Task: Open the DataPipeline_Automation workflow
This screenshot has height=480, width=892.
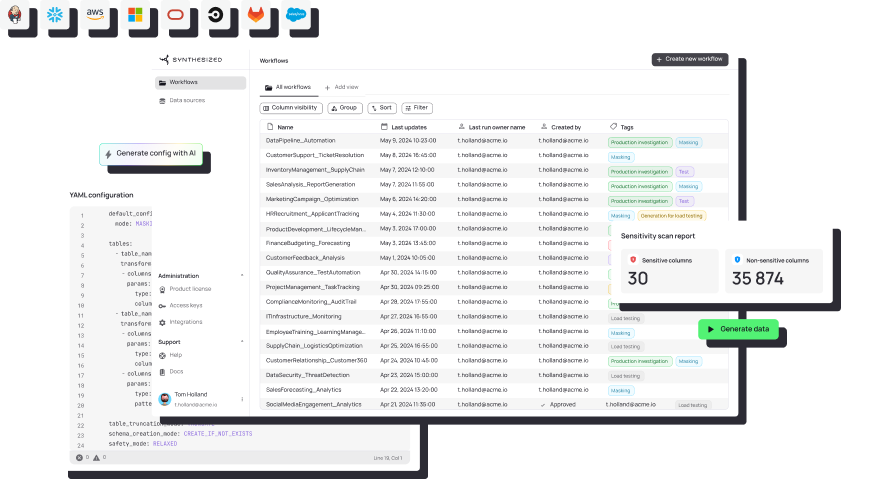Action: pyautogui.click(x=300, y=141)
